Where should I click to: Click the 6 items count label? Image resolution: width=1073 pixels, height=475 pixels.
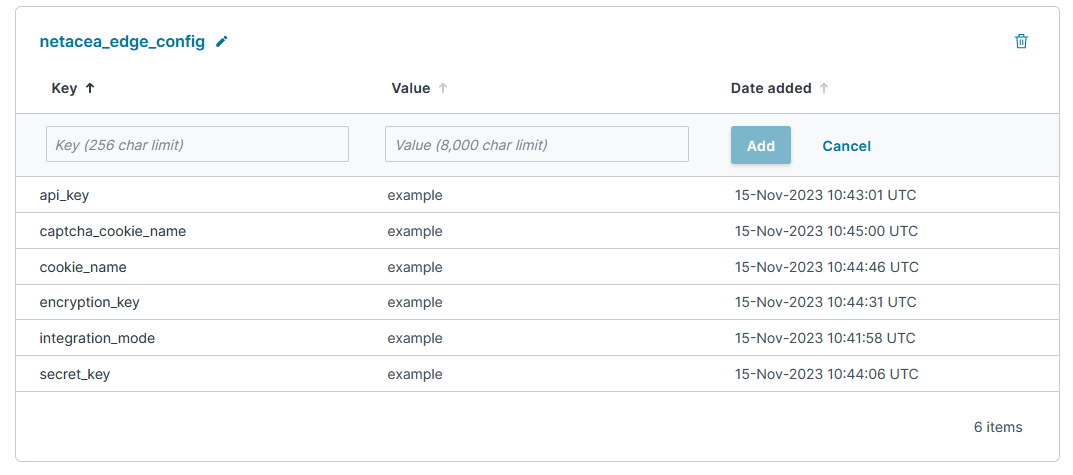tap(998, 427)
